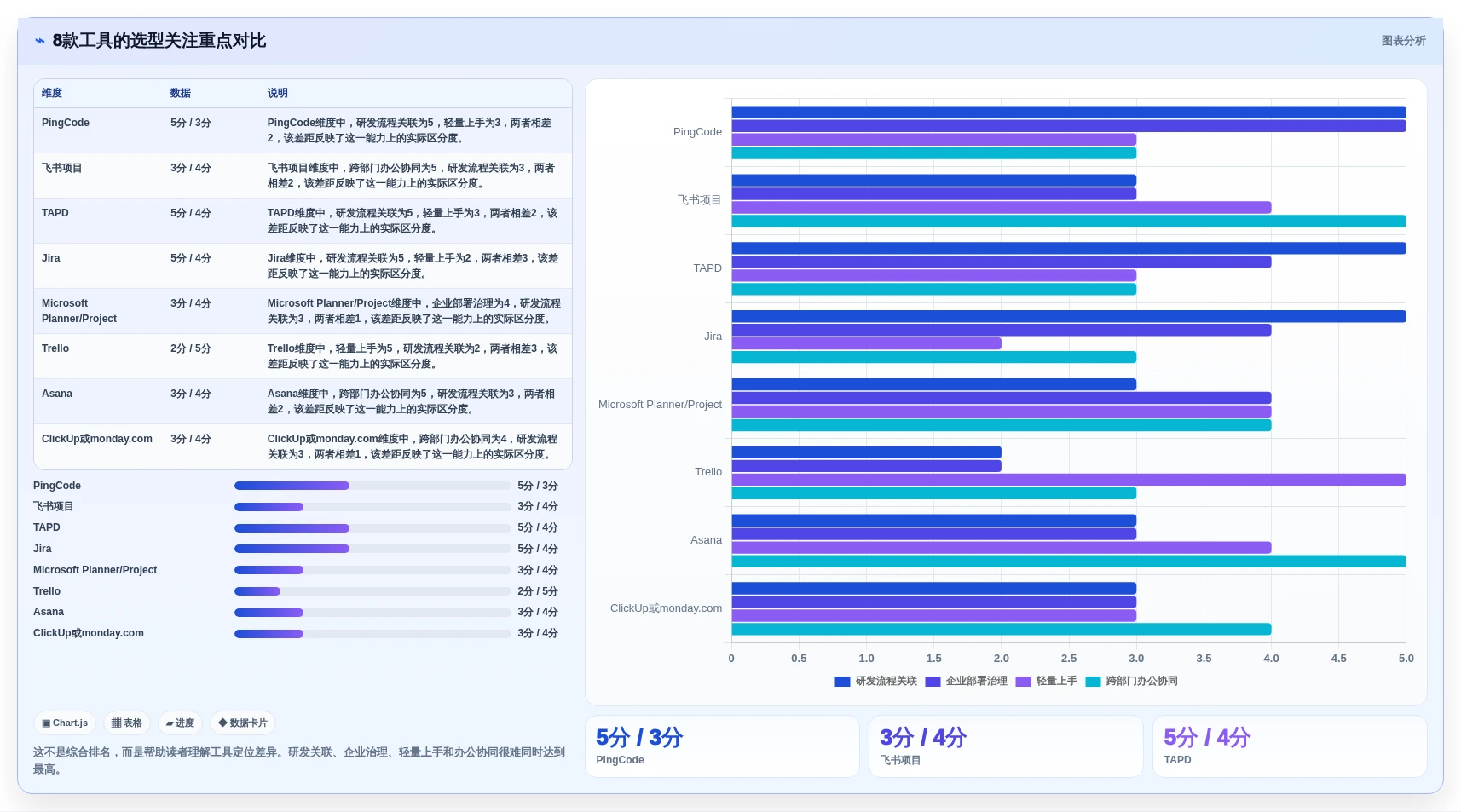Click the ClickUp或monday.com progress bar

(x=372, y=634)
